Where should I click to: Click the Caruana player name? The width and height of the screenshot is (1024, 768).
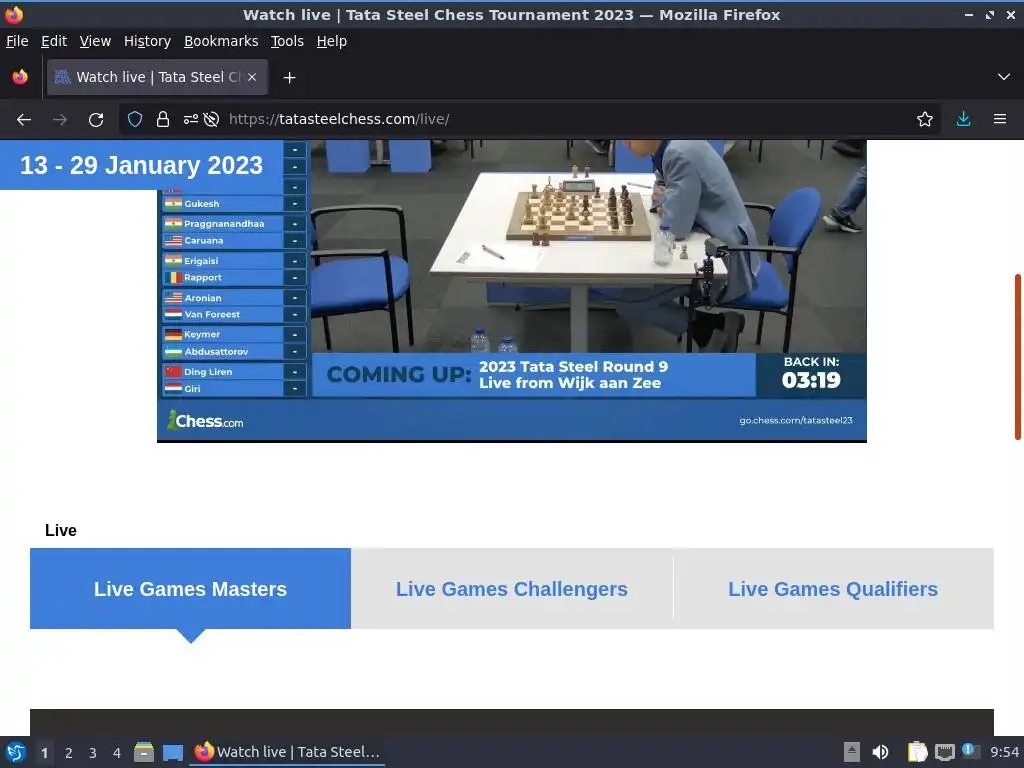point(204,240)
